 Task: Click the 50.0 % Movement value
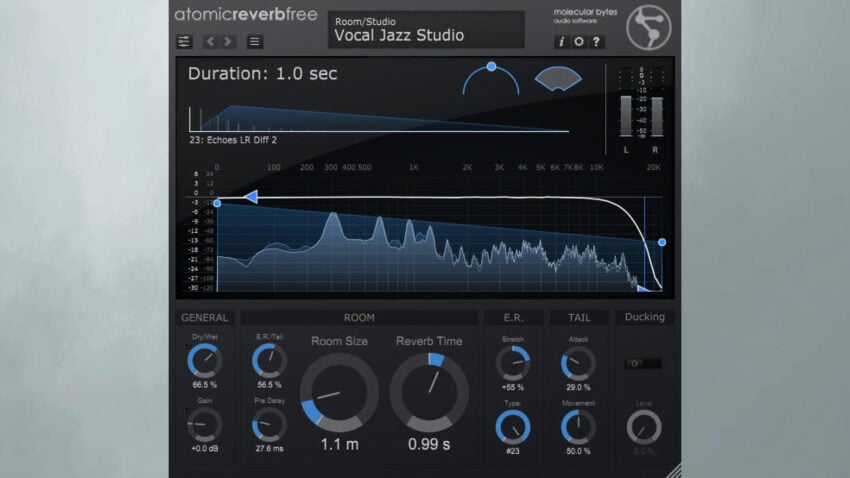pos(578,451)
